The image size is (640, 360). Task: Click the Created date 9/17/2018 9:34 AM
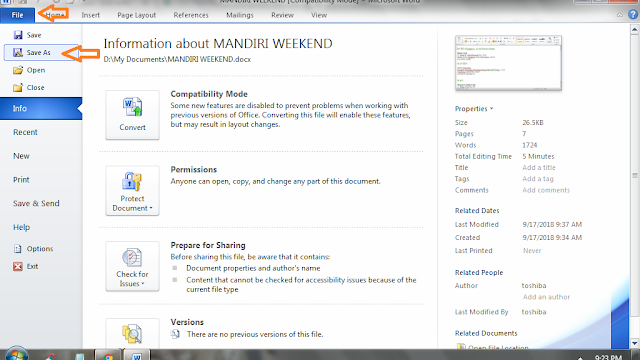point(552,238)
